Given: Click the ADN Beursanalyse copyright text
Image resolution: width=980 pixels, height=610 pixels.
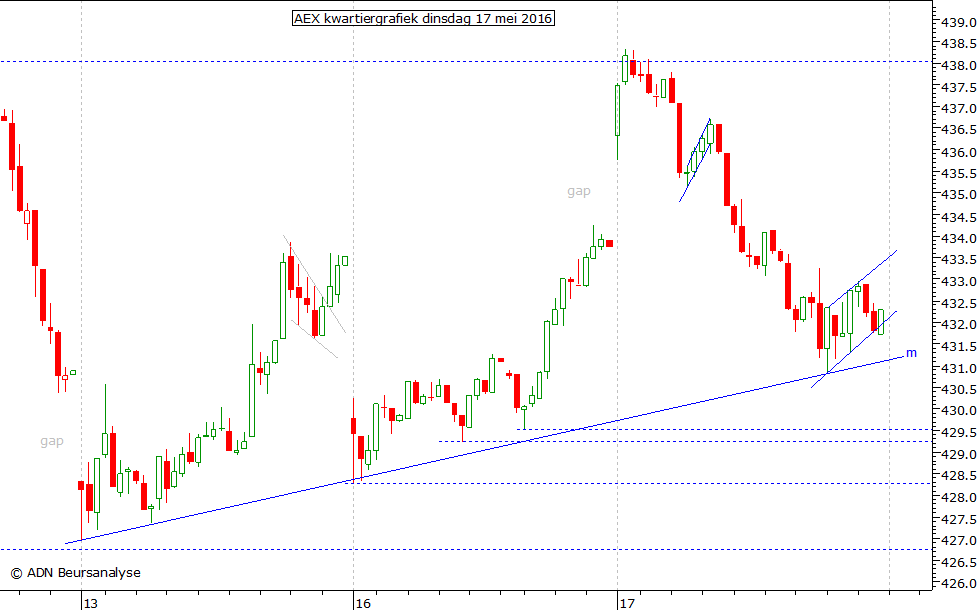Looking at the screenshot, I should coord(76,572).
